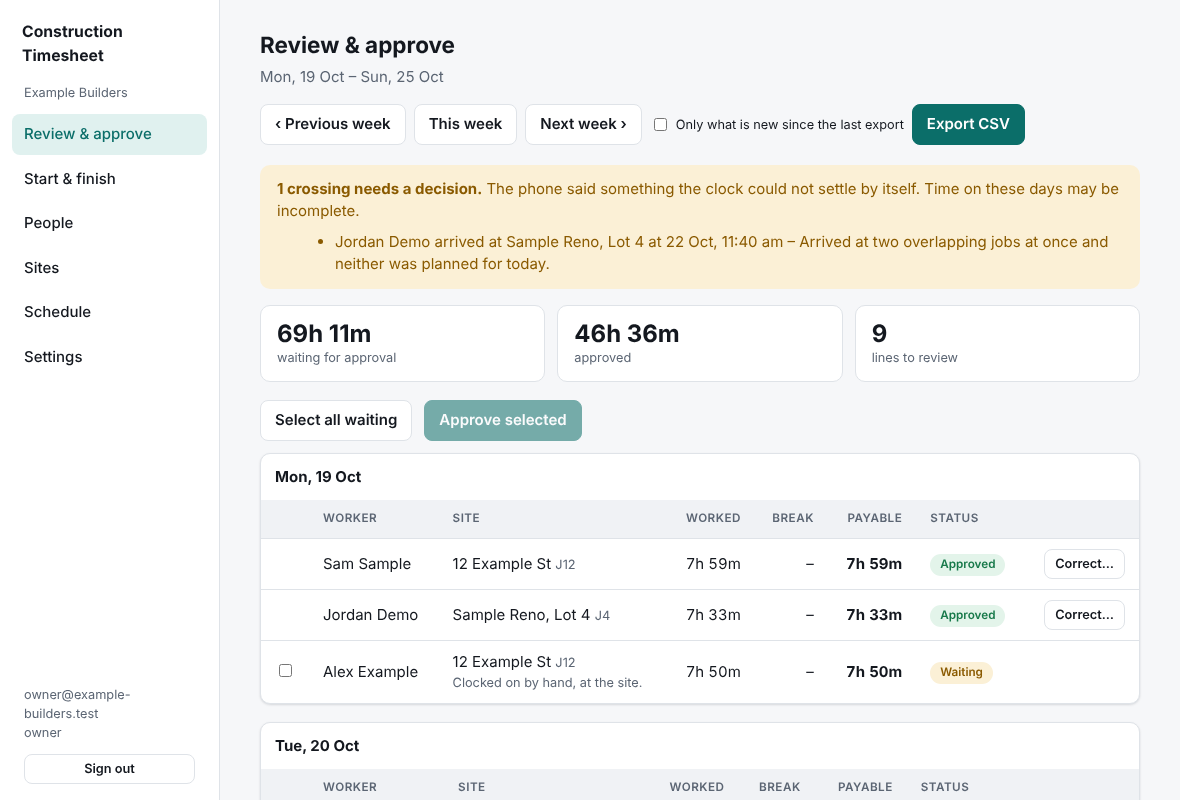Click the 'Example Builders' company name
1180x800 pixels.
pos(75,93)
